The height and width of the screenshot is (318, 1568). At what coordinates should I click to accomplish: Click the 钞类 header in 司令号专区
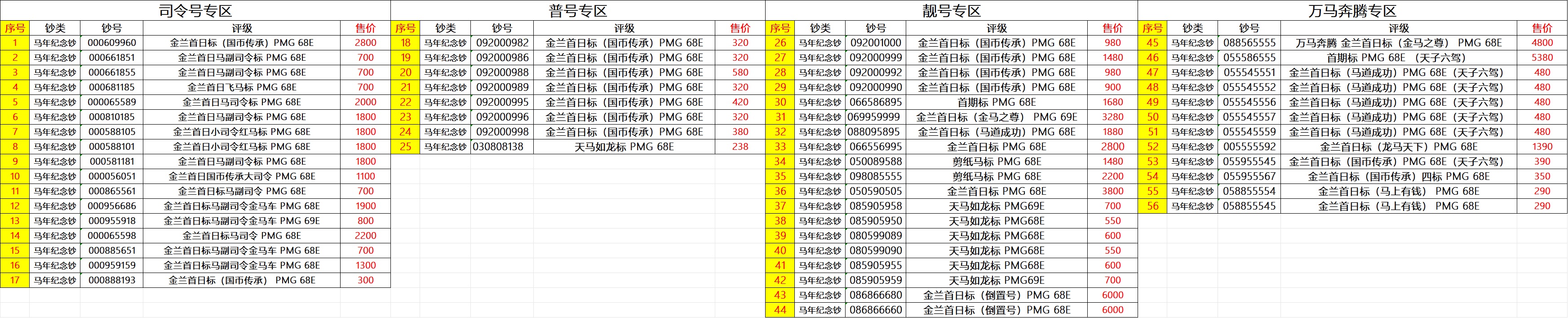click(55, 28)
